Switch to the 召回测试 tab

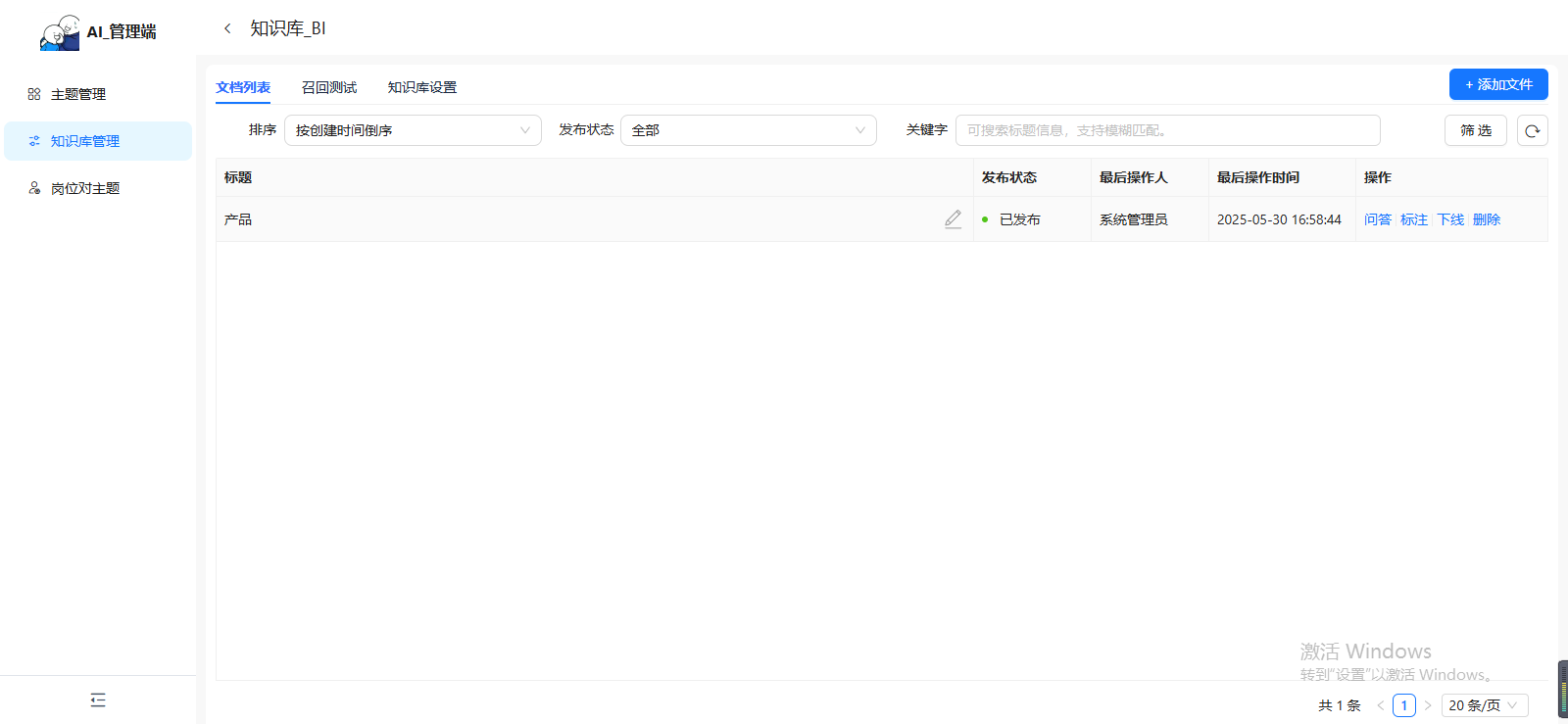click(x=329, y=87)
